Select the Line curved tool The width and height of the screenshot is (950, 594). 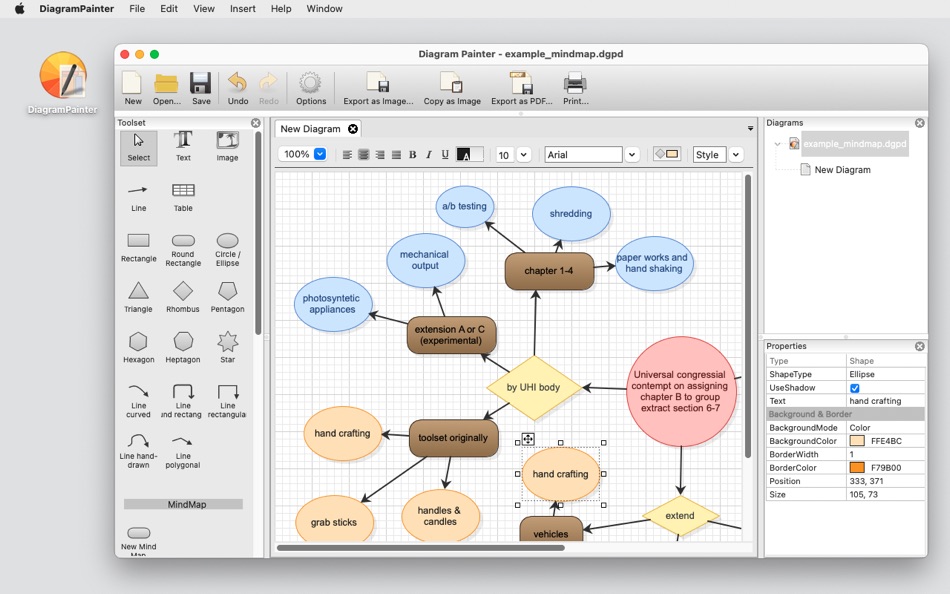click(x=139, y=400)
